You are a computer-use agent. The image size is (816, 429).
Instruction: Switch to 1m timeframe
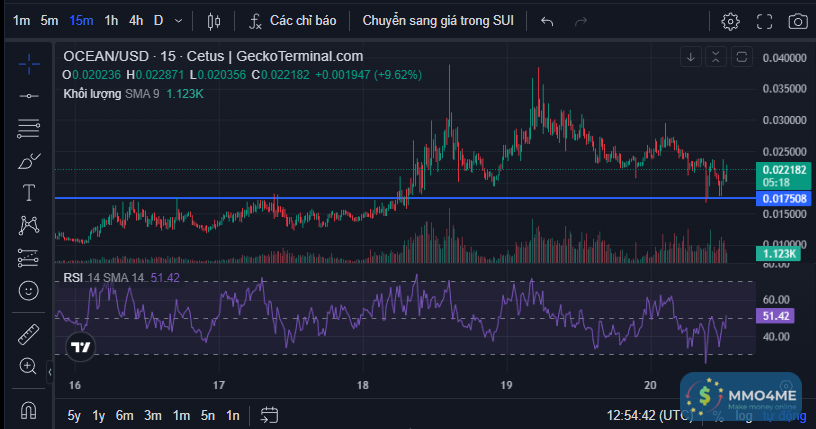click(21, 21)
